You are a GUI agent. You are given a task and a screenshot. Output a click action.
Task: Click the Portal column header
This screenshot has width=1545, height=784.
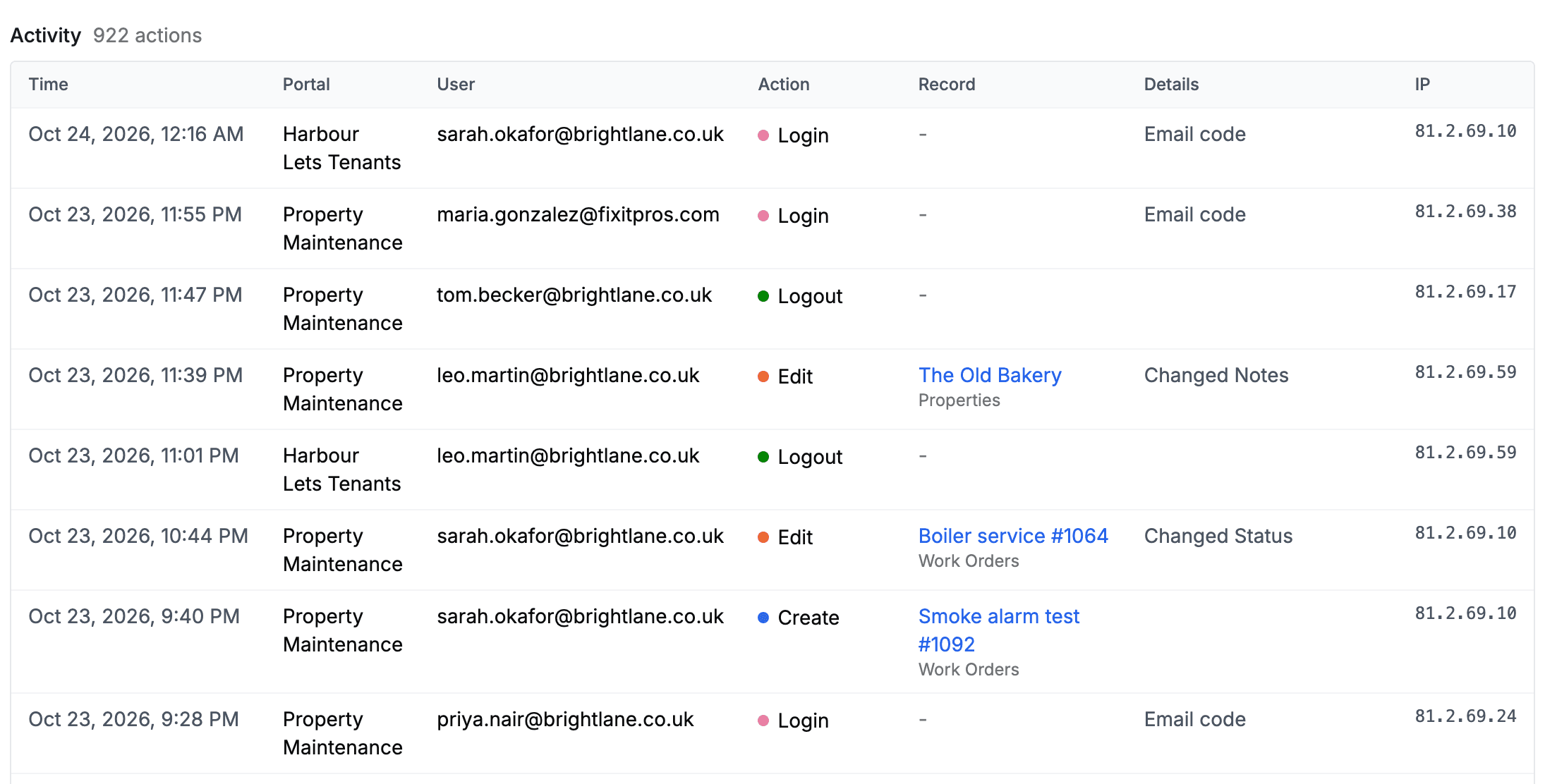point(306,85)
